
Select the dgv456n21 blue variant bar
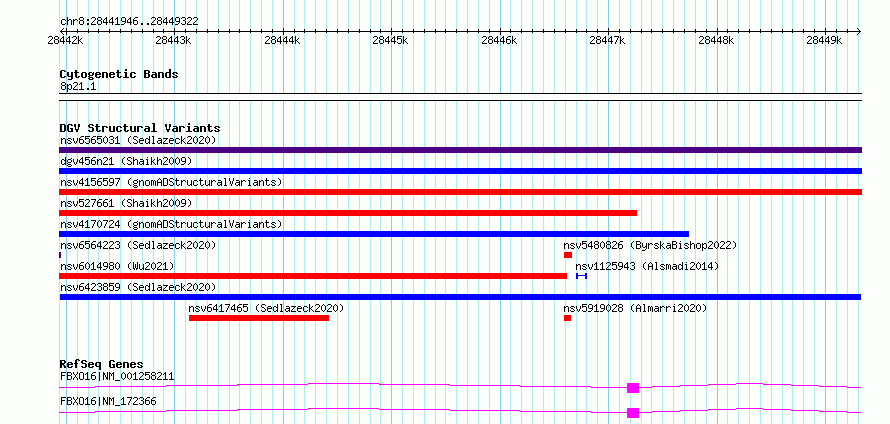click(x=460, y=171)
